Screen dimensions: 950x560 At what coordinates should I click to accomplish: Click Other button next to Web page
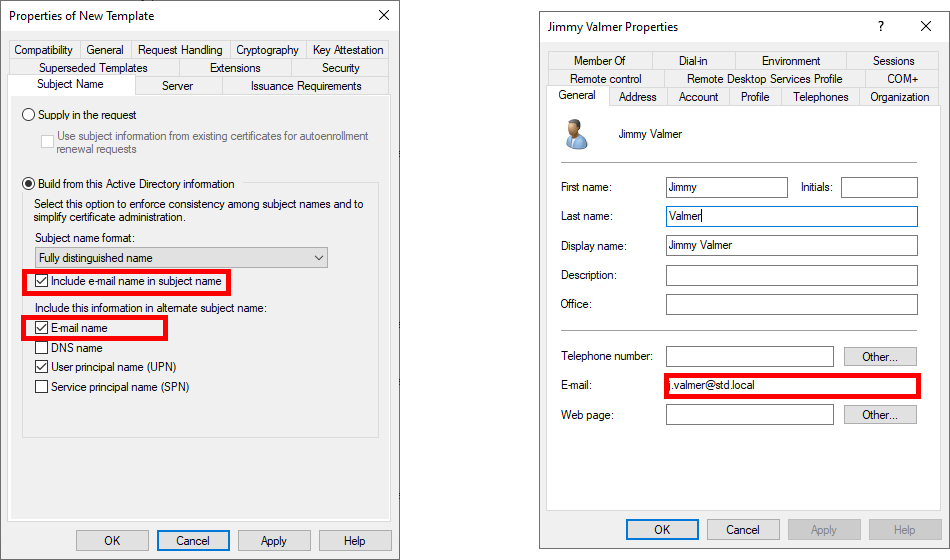(880, 415)
